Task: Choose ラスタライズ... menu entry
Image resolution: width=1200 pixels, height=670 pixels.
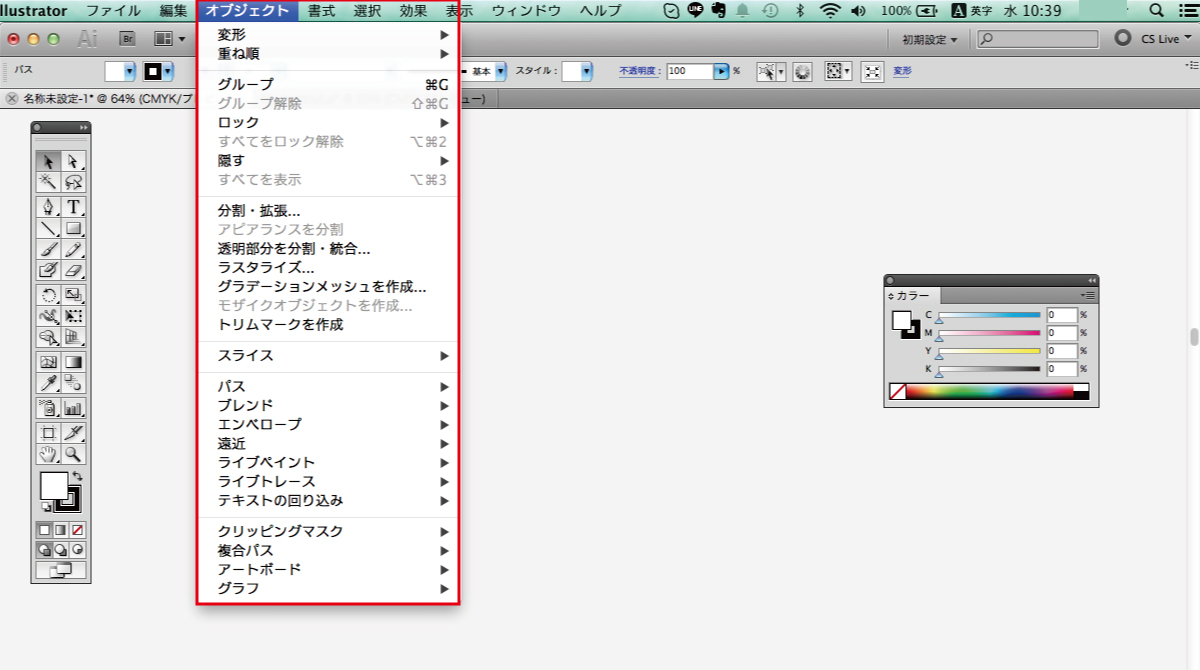Action: (328, 268)
